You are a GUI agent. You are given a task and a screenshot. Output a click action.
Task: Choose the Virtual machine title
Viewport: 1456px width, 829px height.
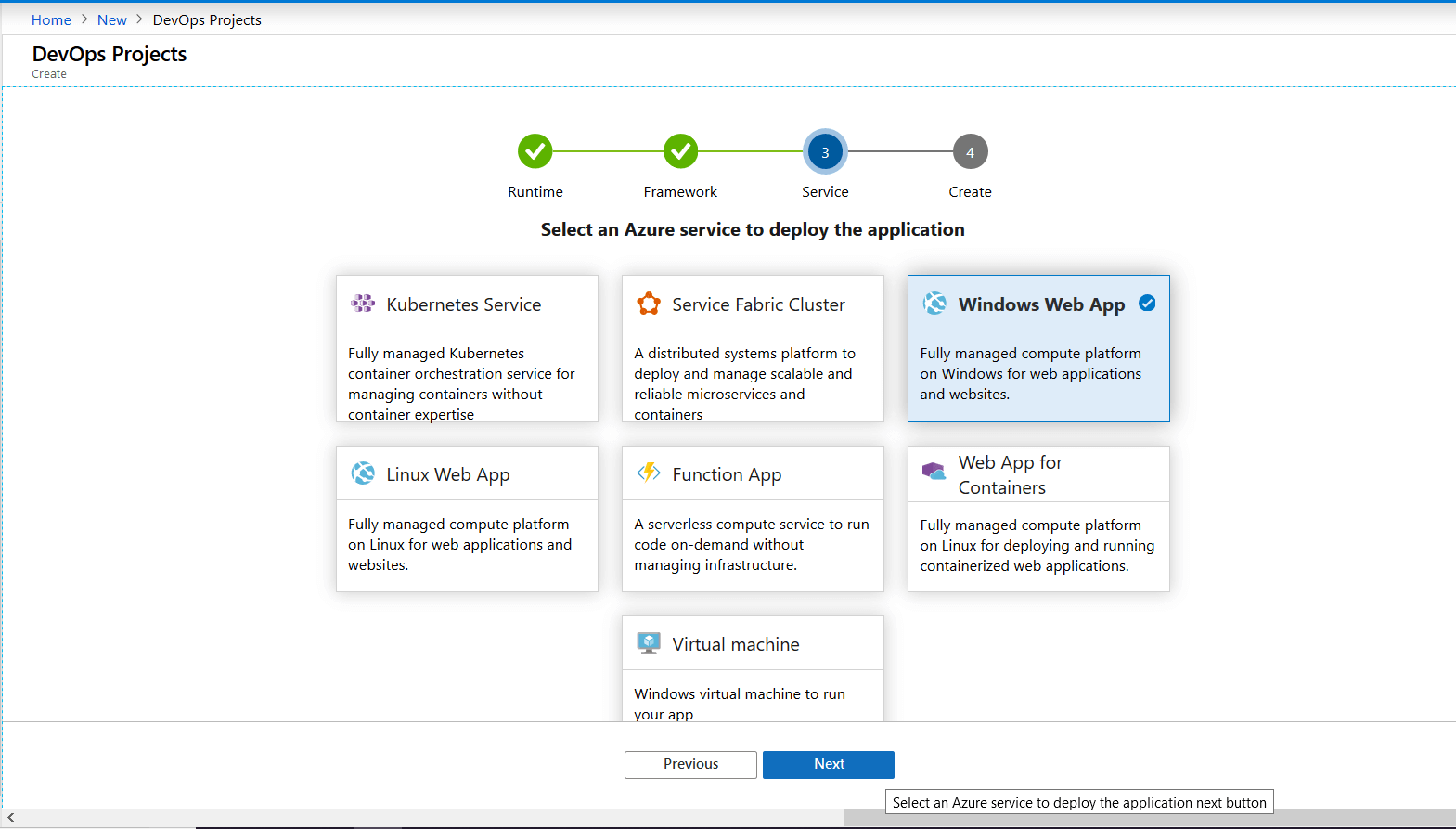pyautogui.click(x=736, y=644)
